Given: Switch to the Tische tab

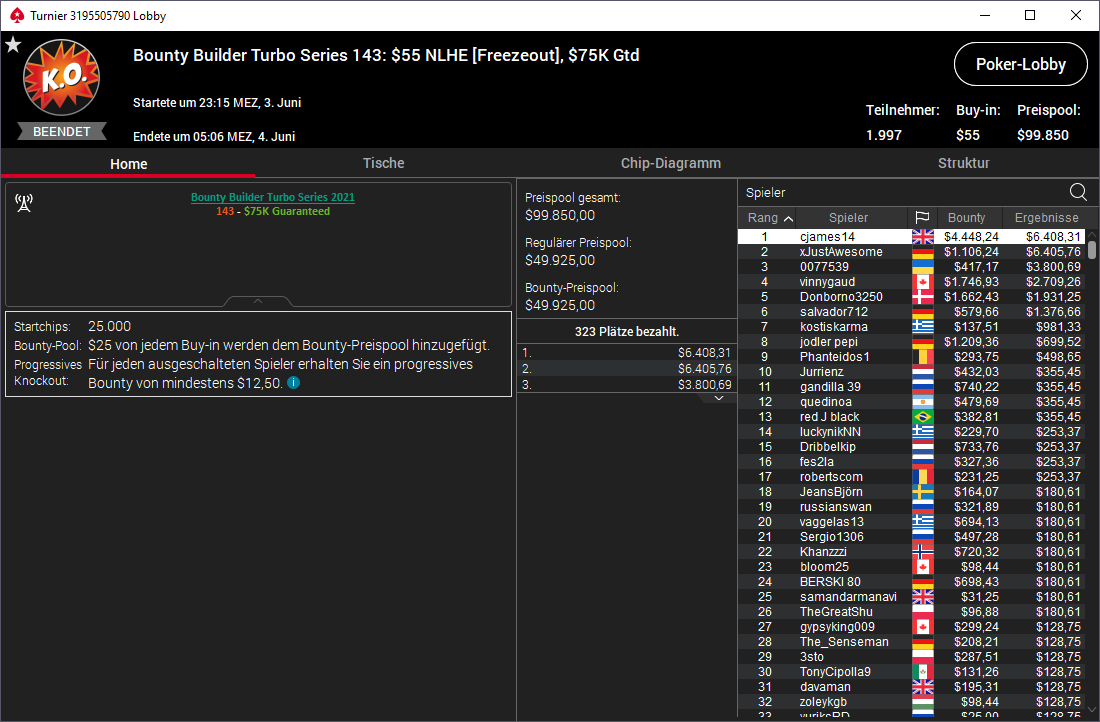Looking at the screenshot, I should point(383,163).
